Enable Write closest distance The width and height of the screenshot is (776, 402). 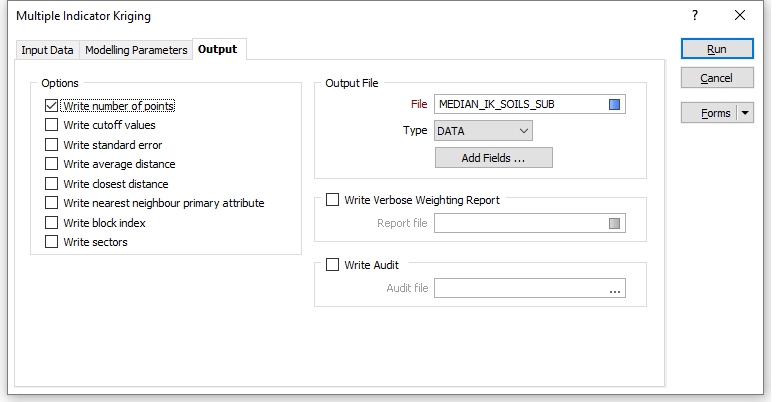(51, 184)
